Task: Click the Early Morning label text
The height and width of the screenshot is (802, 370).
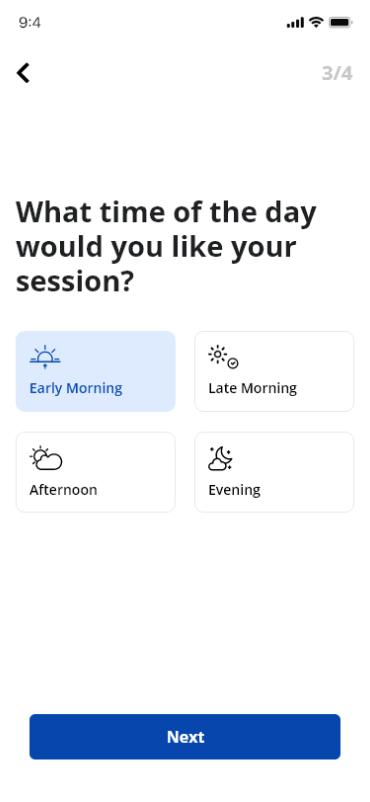Action: pyautogui.click(x=76, y=389)
